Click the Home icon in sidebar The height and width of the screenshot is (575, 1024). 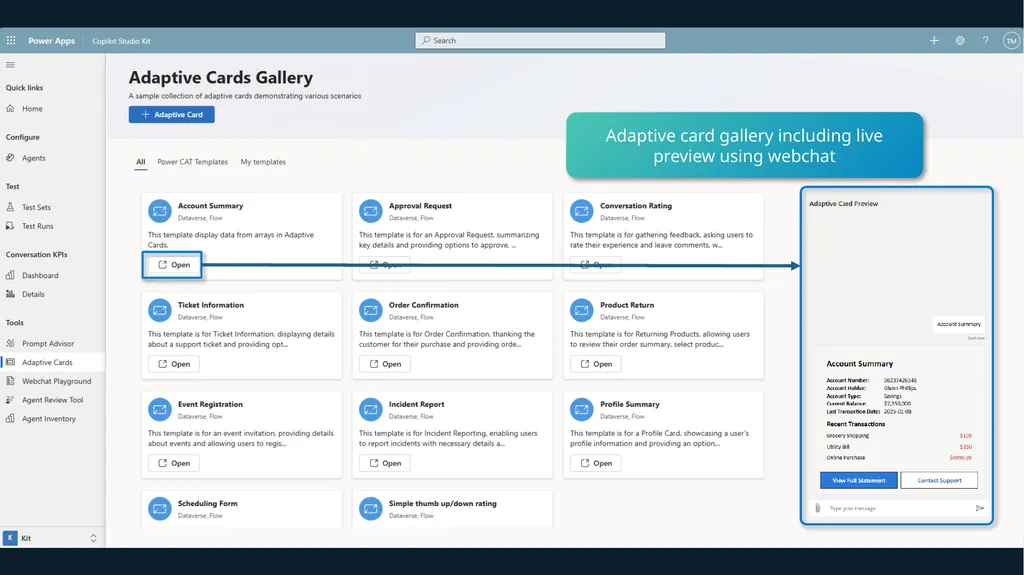(x=10, y=108)
